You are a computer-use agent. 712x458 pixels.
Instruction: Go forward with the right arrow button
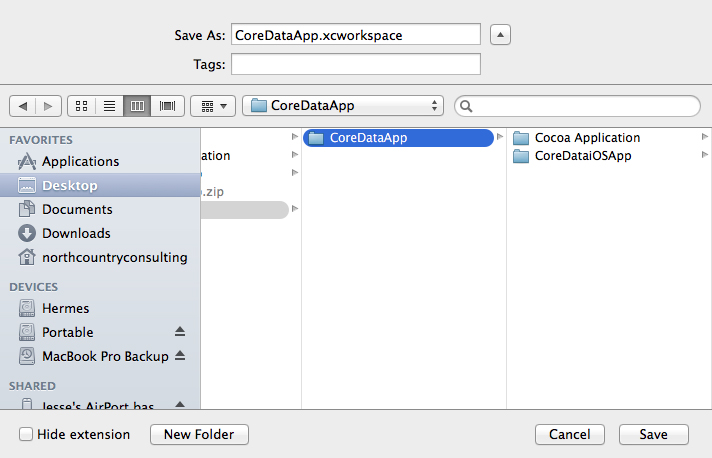pyautogui.click(x=48, y=106)
